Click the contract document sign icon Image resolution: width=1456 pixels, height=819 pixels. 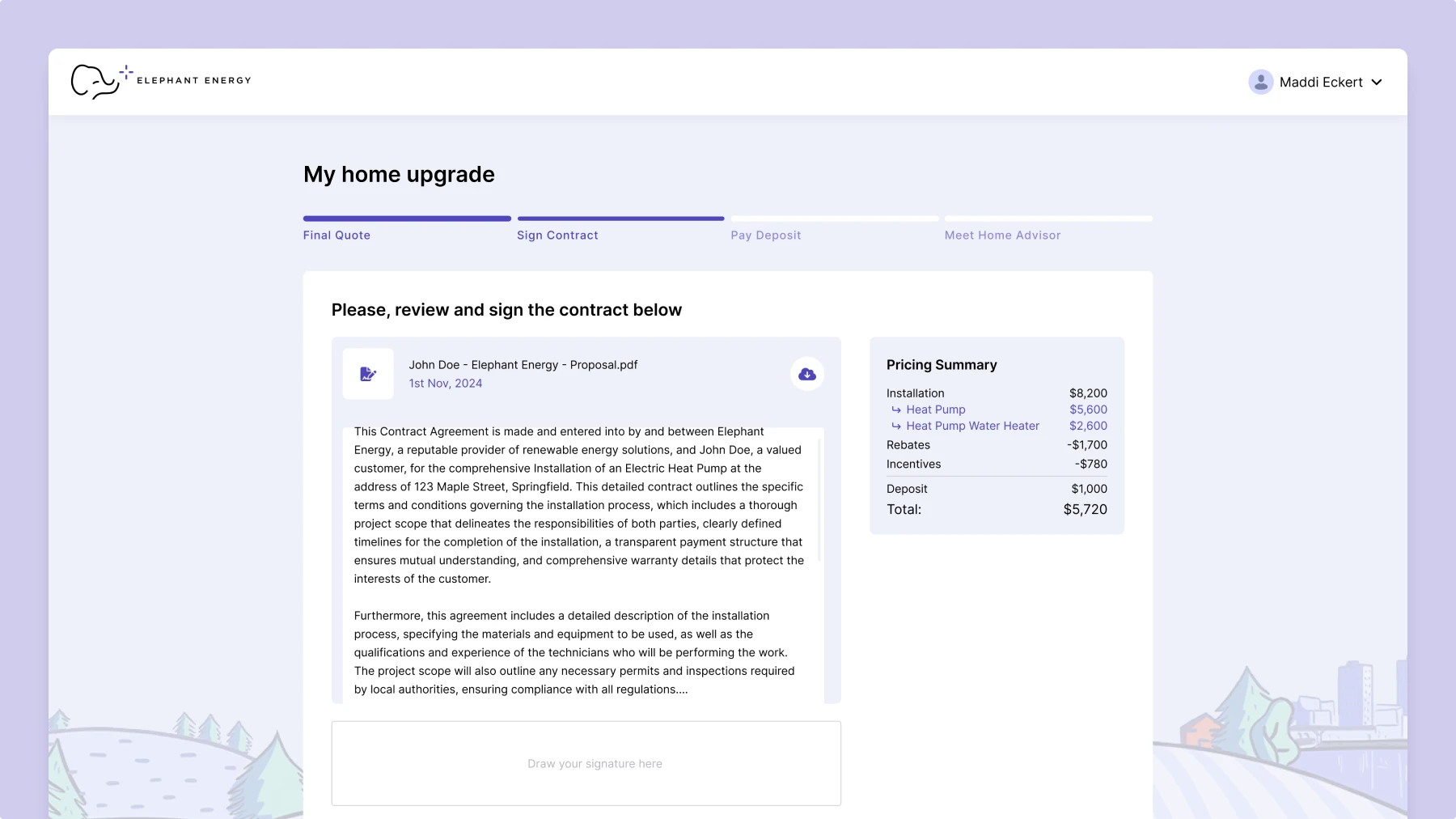(x=368, y=374)
